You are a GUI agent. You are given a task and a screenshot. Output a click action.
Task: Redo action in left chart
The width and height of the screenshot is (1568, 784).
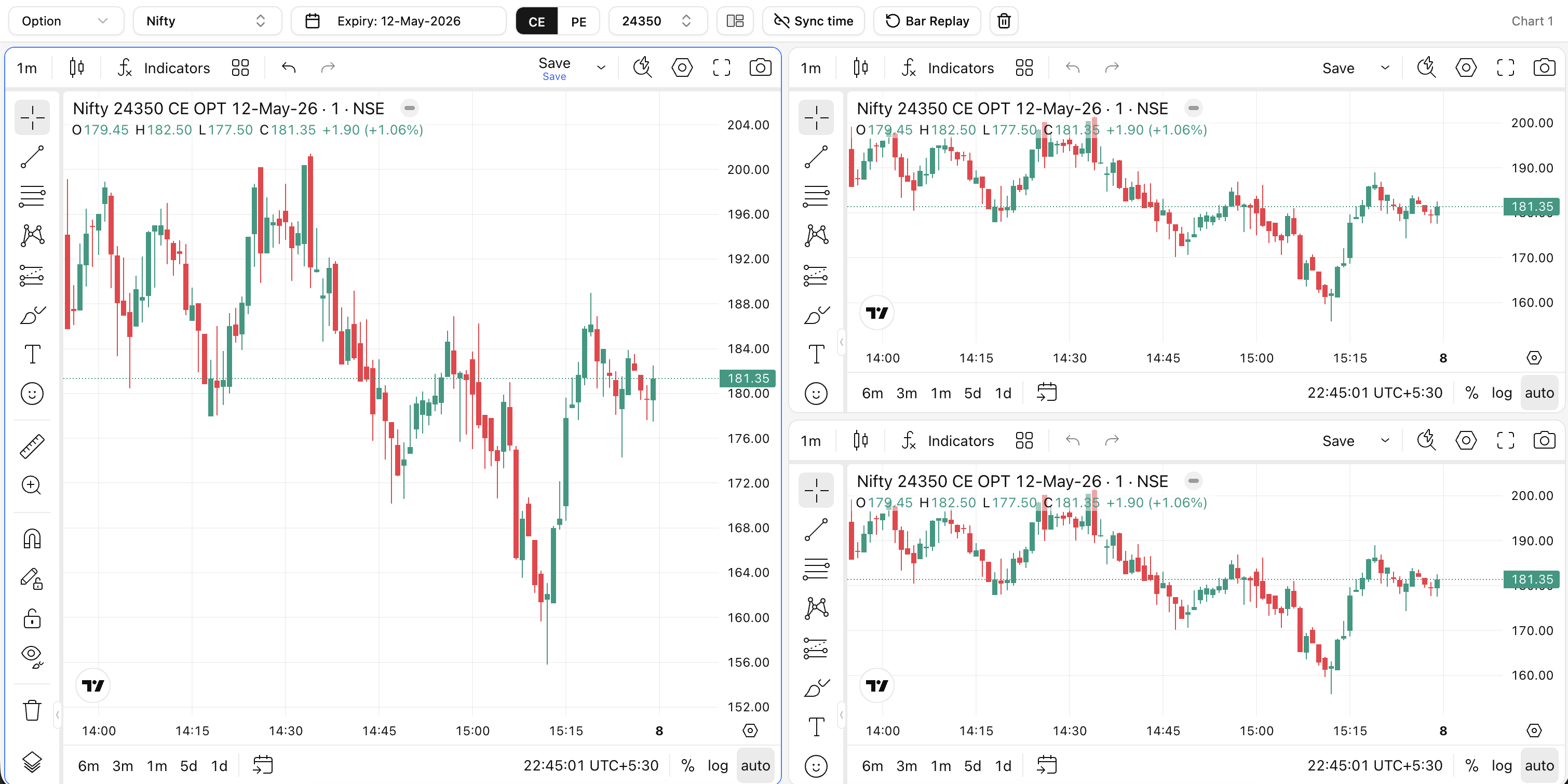point(328,67)
